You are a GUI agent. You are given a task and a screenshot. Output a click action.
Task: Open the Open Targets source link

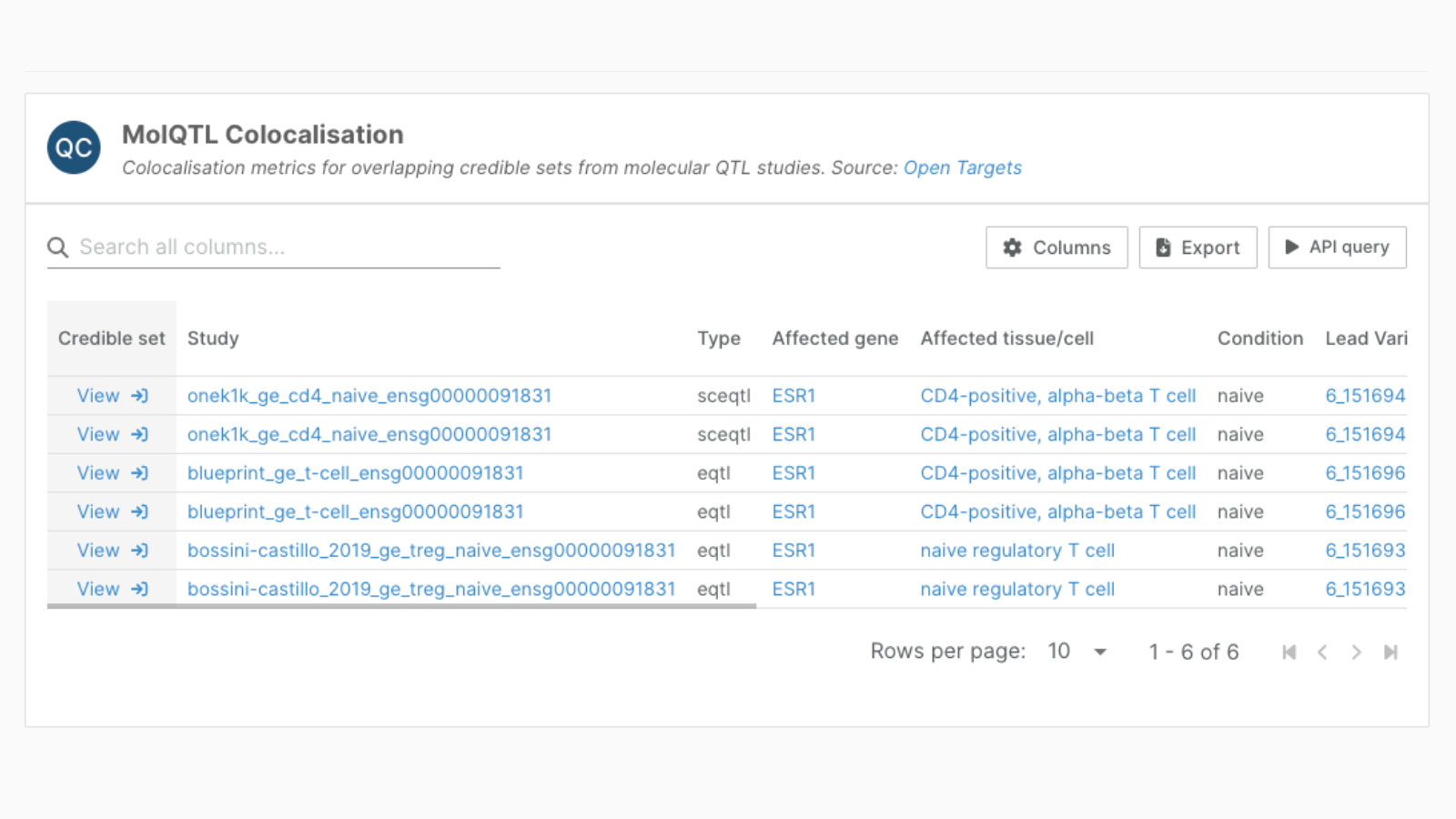(962, 167)
